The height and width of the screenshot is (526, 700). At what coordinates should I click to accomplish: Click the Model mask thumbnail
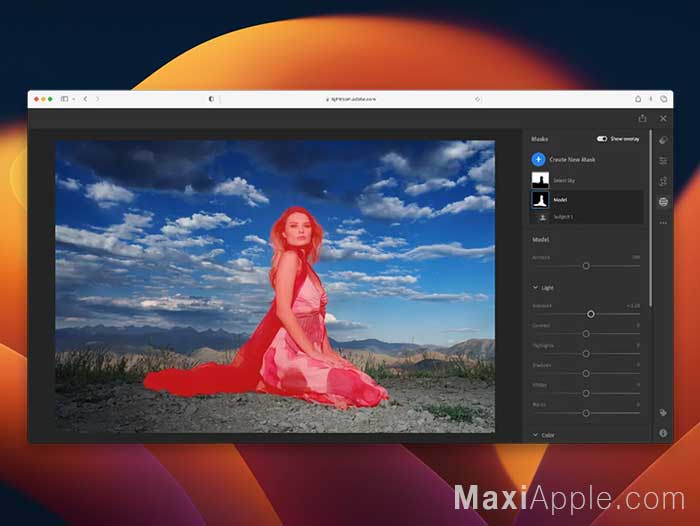point(540,200)
